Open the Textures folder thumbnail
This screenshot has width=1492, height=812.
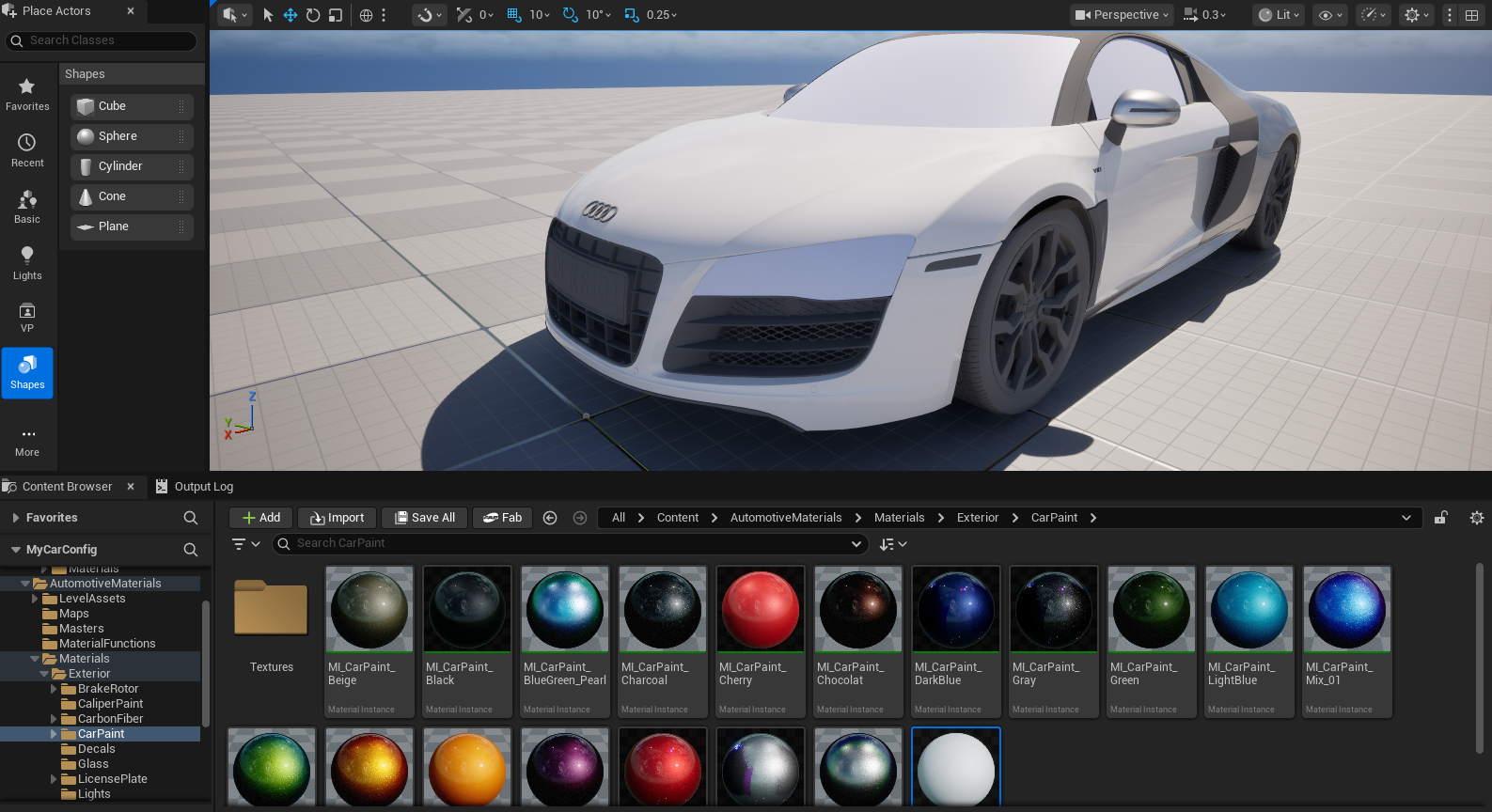[x=272, y=609]
